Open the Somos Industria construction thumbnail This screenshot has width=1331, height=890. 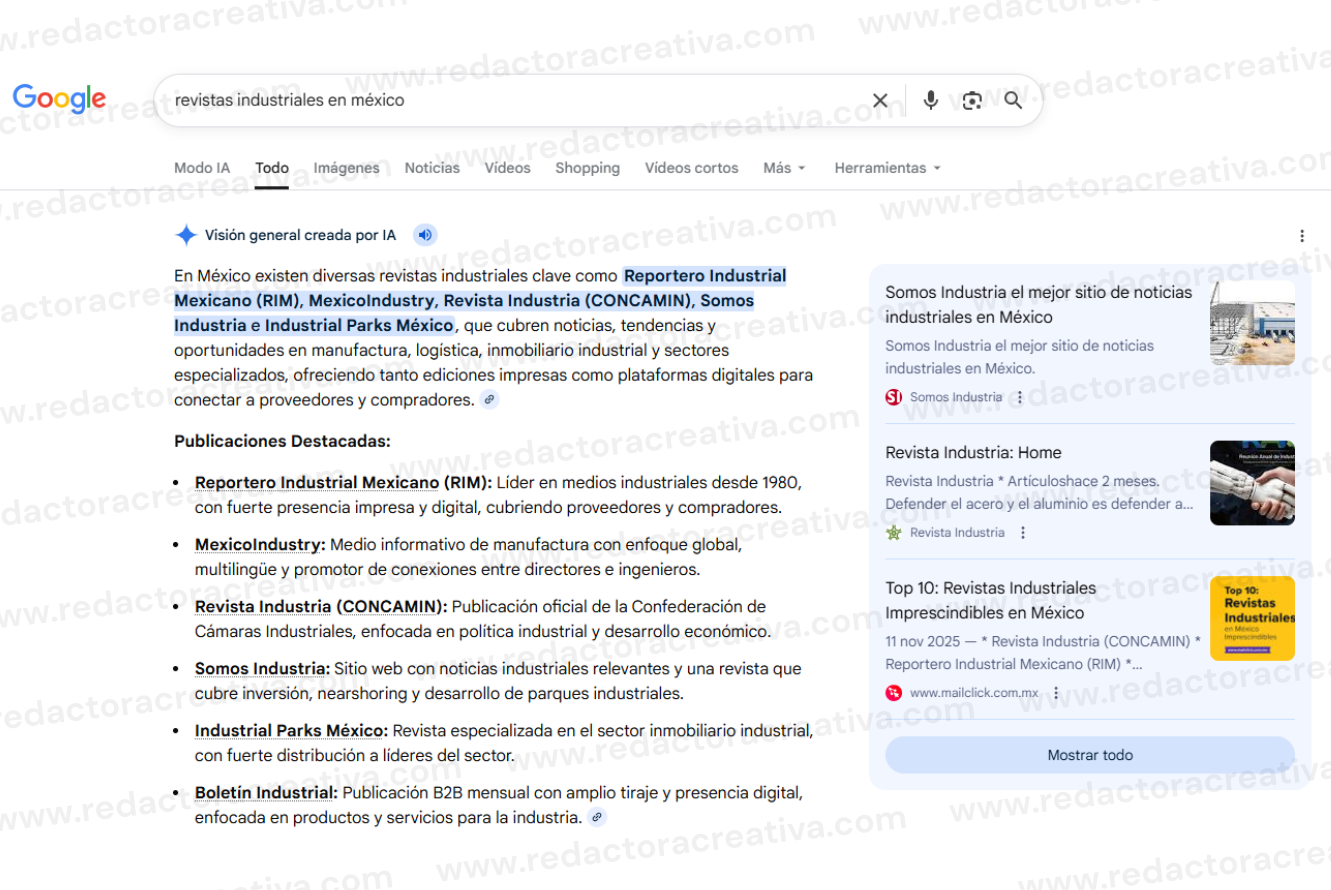(x=1252, y=323)
